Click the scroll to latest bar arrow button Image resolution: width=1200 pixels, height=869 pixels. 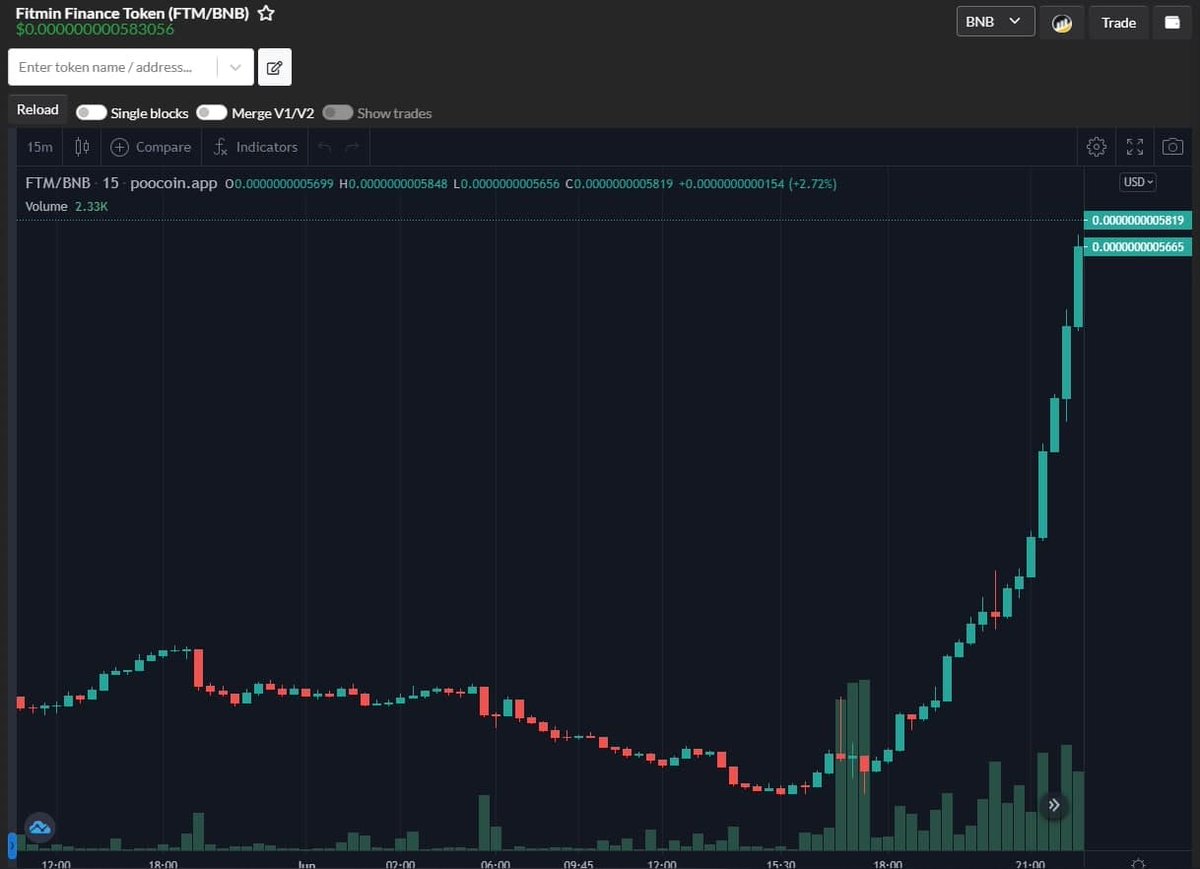tap(1053, 804)
